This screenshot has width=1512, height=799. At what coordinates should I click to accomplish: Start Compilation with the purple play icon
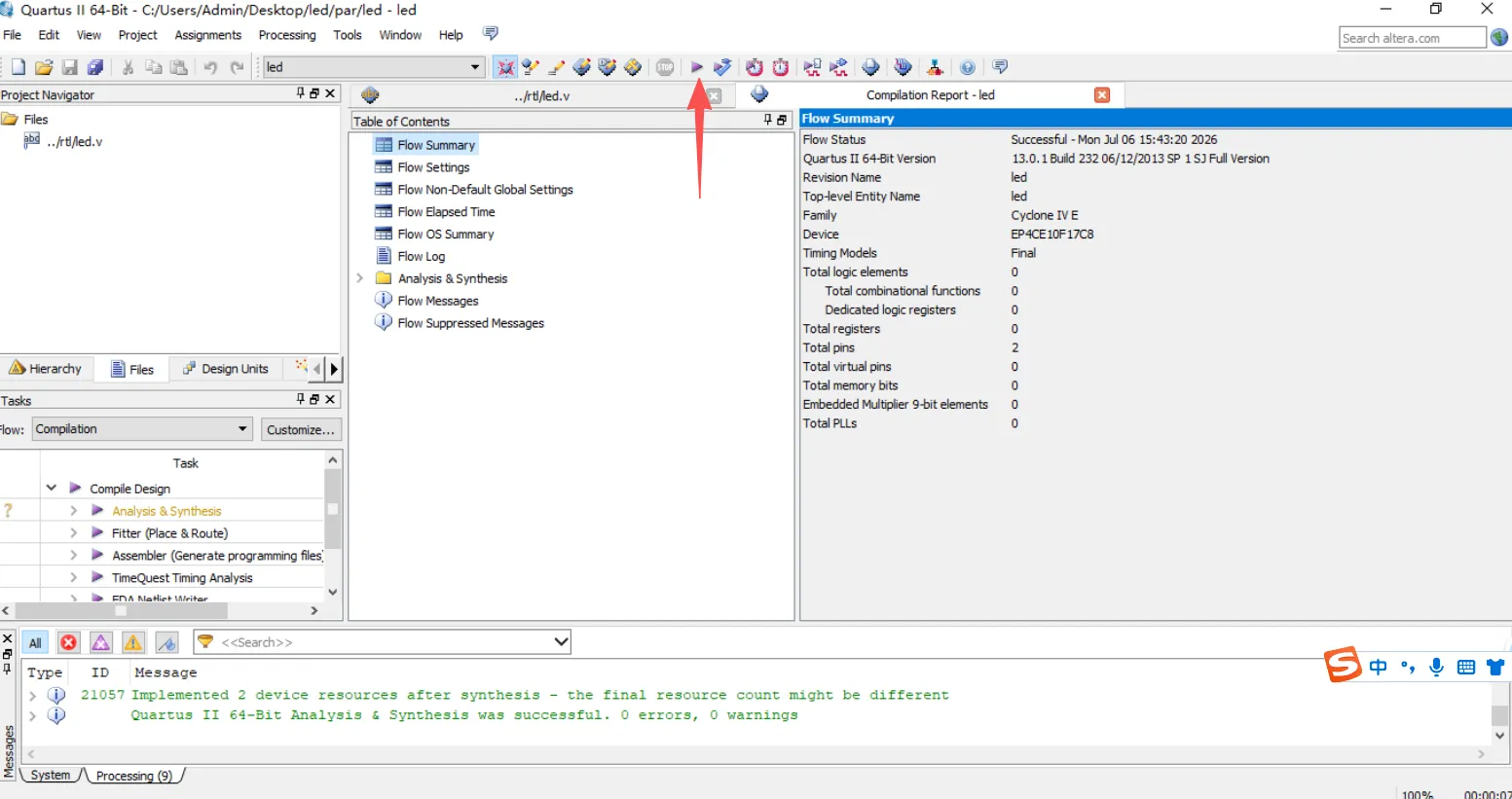697,67
